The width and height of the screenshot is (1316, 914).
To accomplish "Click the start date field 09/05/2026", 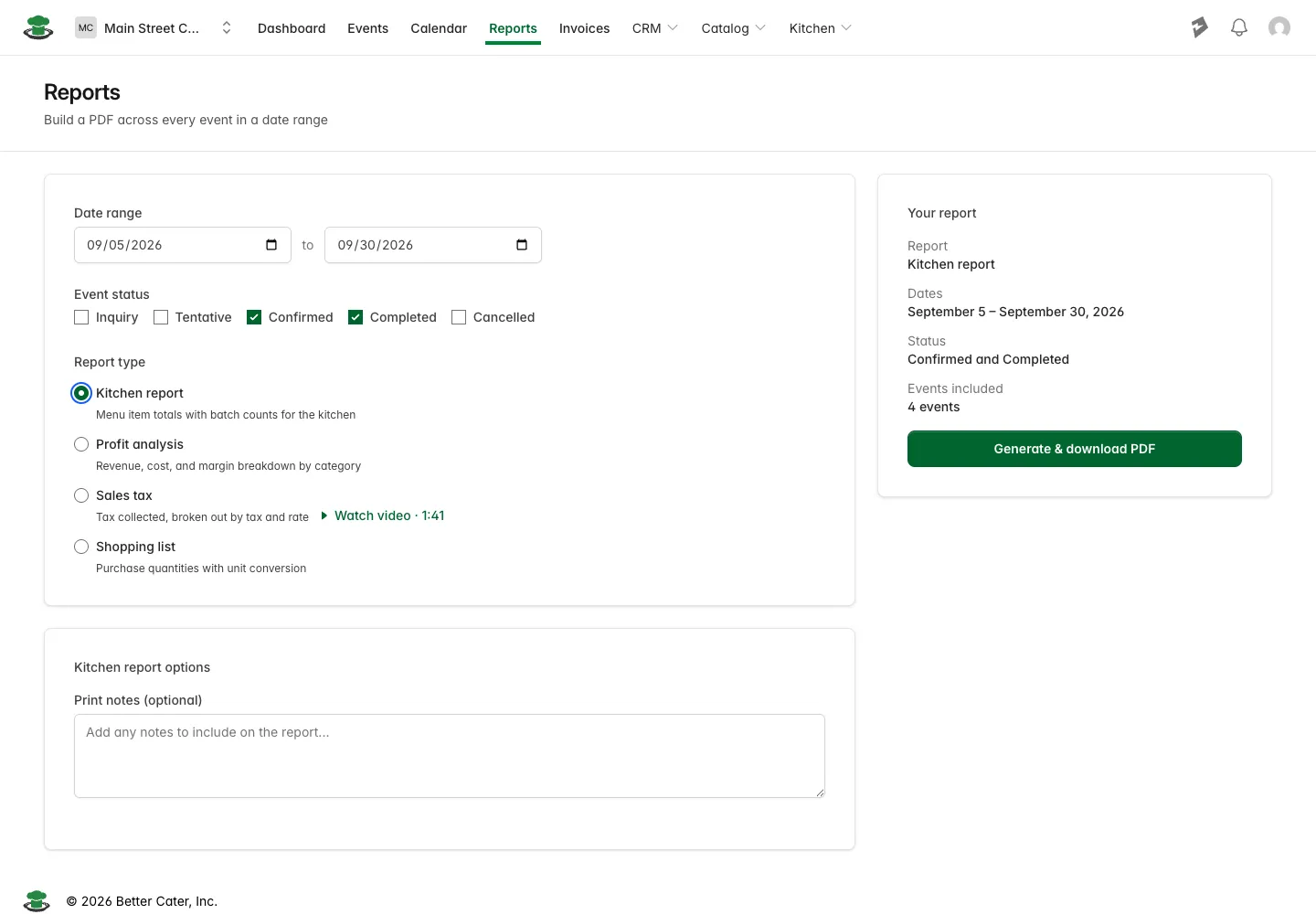I will coord(183,245).
